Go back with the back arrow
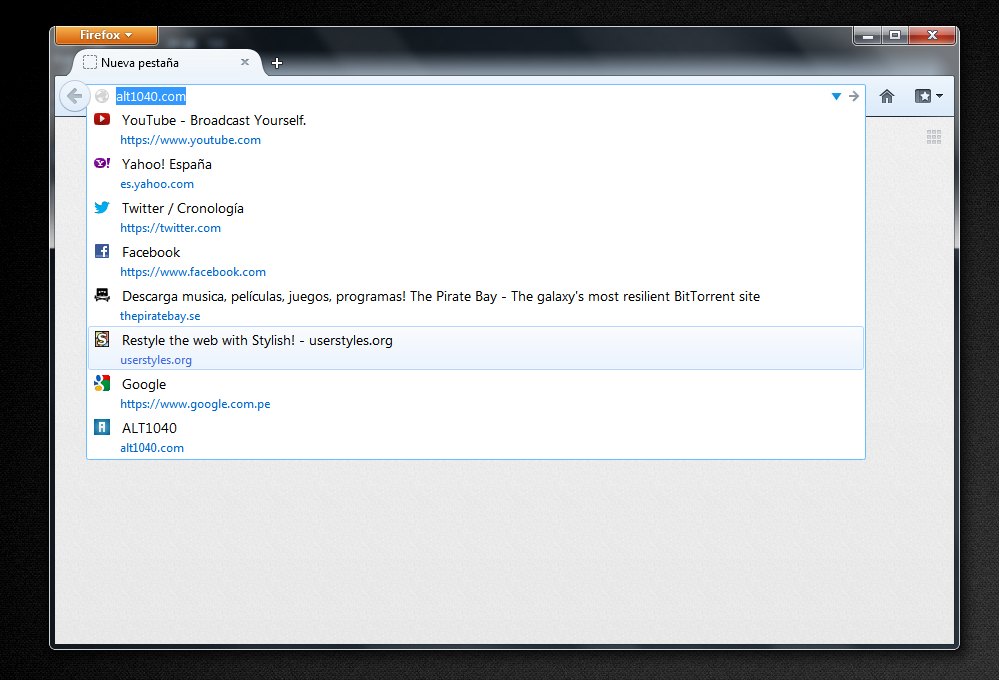This screenshot has height=680, width=1000. tap(74, 96)
